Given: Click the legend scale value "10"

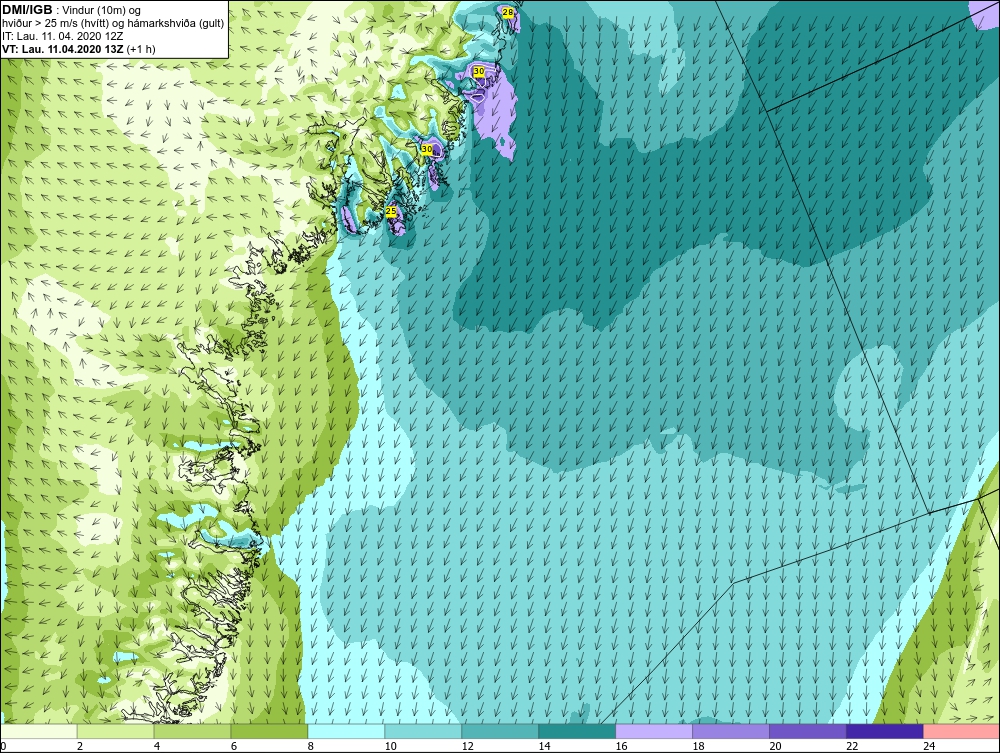Looking at the screenshot, I should pos(390,746).
